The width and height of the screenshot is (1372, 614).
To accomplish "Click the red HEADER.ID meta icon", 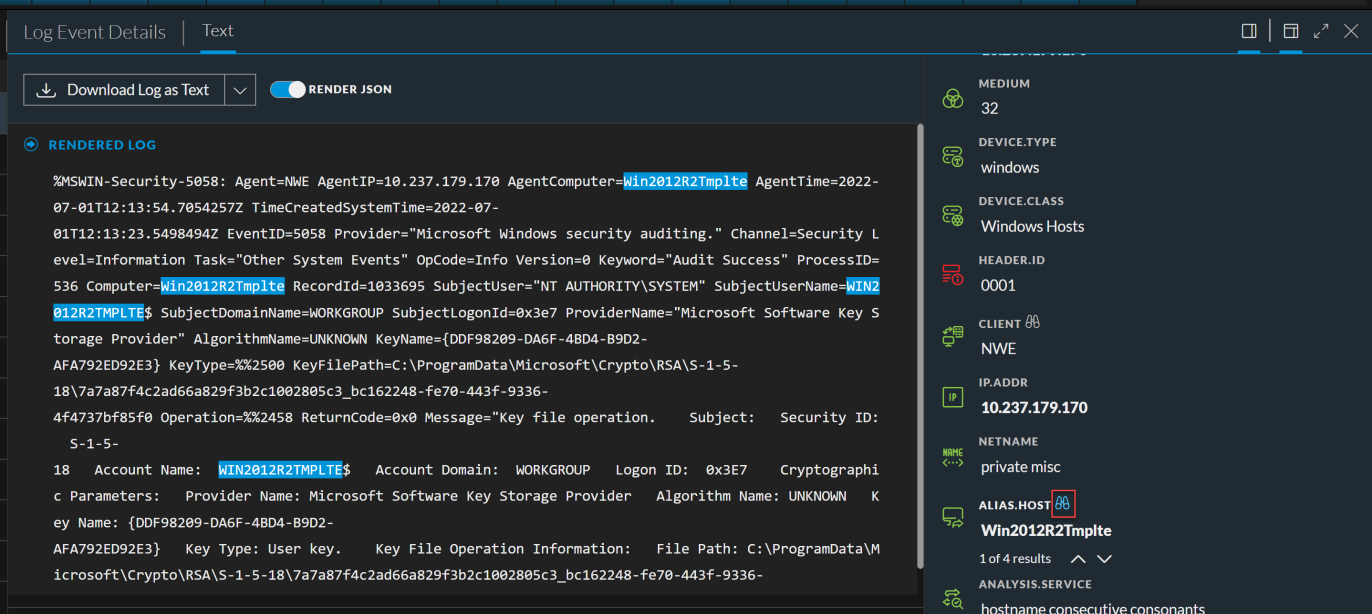I will (x=953, y=275).
